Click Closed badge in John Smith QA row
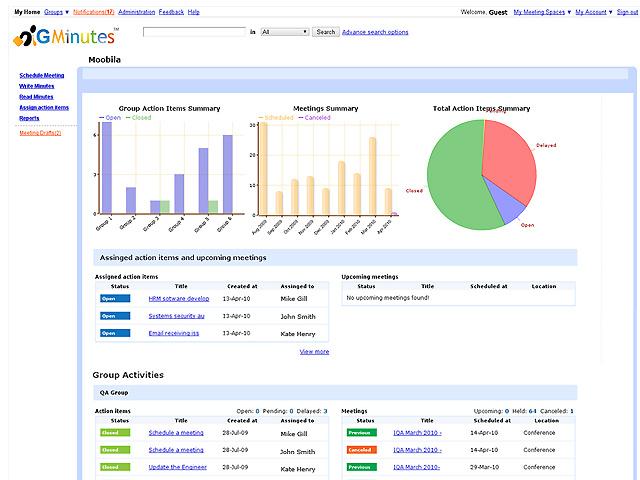640x480 pixels. coord(115,450)
